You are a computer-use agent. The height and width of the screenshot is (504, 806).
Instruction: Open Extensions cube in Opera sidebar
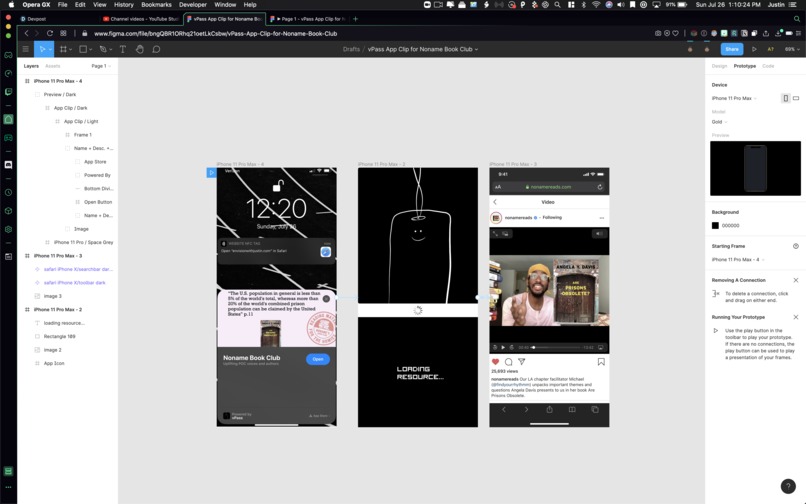click(x=8, y=211)
